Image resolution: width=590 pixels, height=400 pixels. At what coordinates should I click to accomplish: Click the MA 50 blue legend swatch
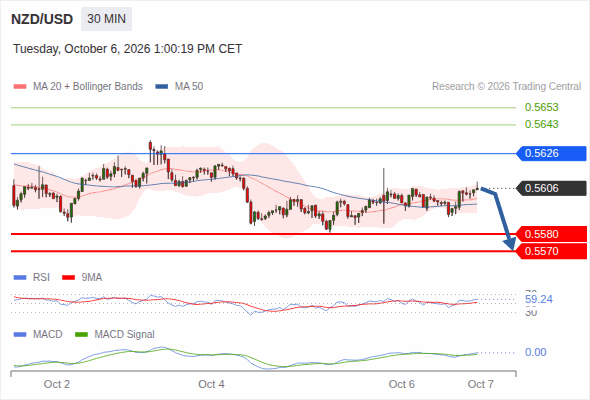click(162, 87)
